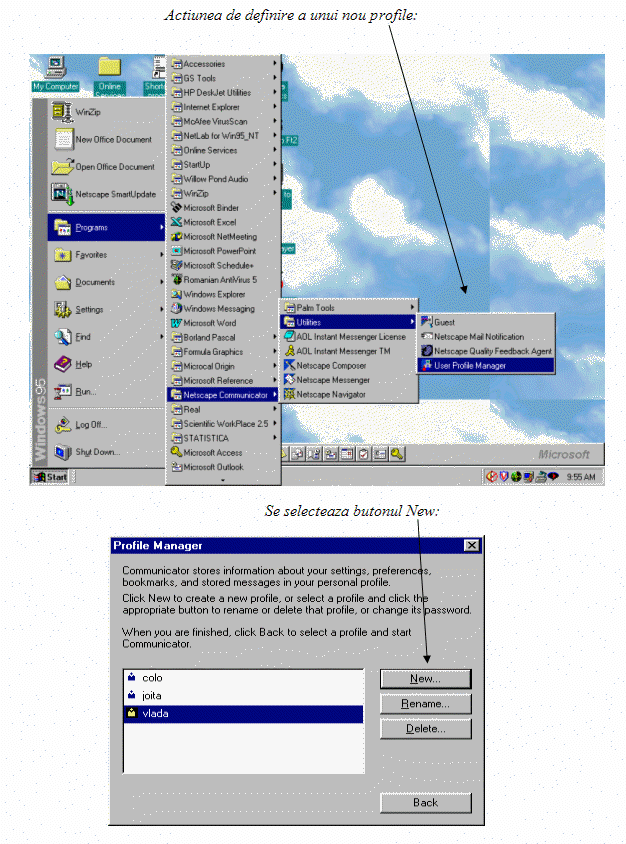626x844 pixels.
Task: Click the taskbar clock 9:55 AM
Action: tap(581, 477)
